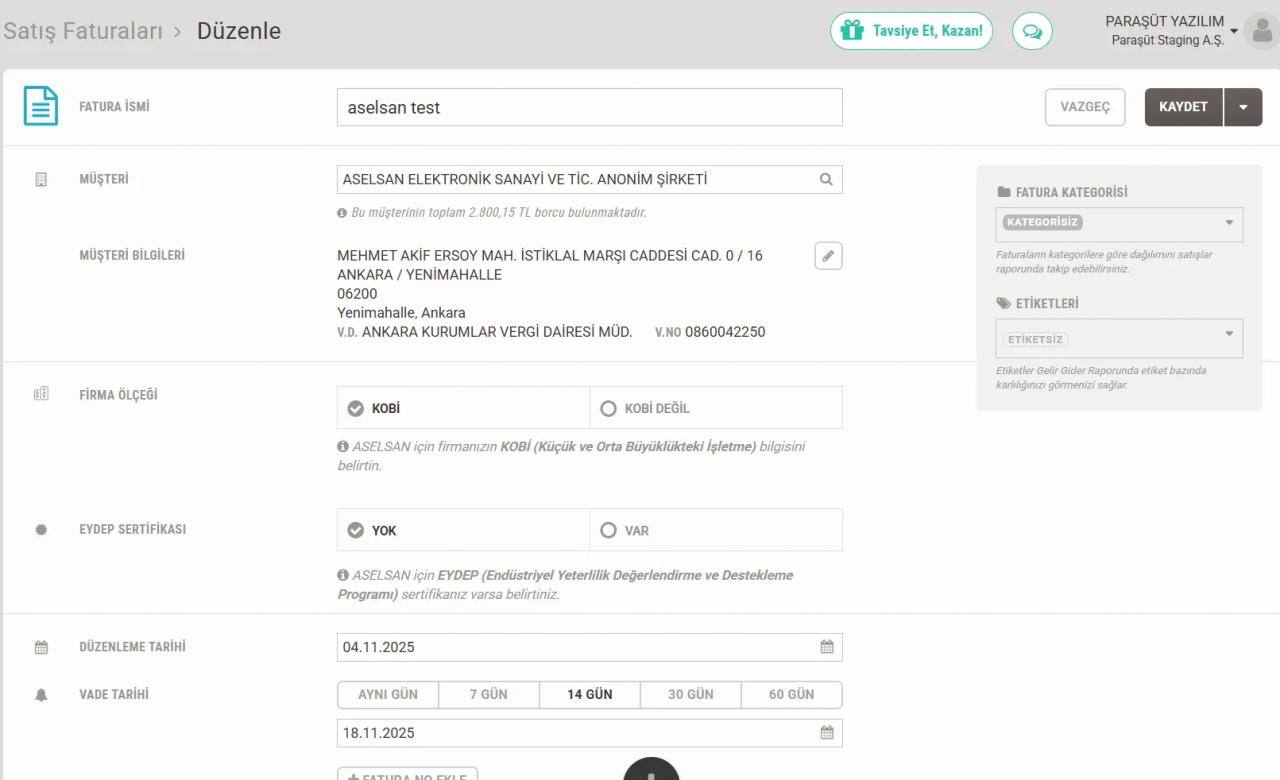Click the invoice document icon beside Fatura İsmi
Viewport: 1280px width, 780px height.
click(41, 106)
